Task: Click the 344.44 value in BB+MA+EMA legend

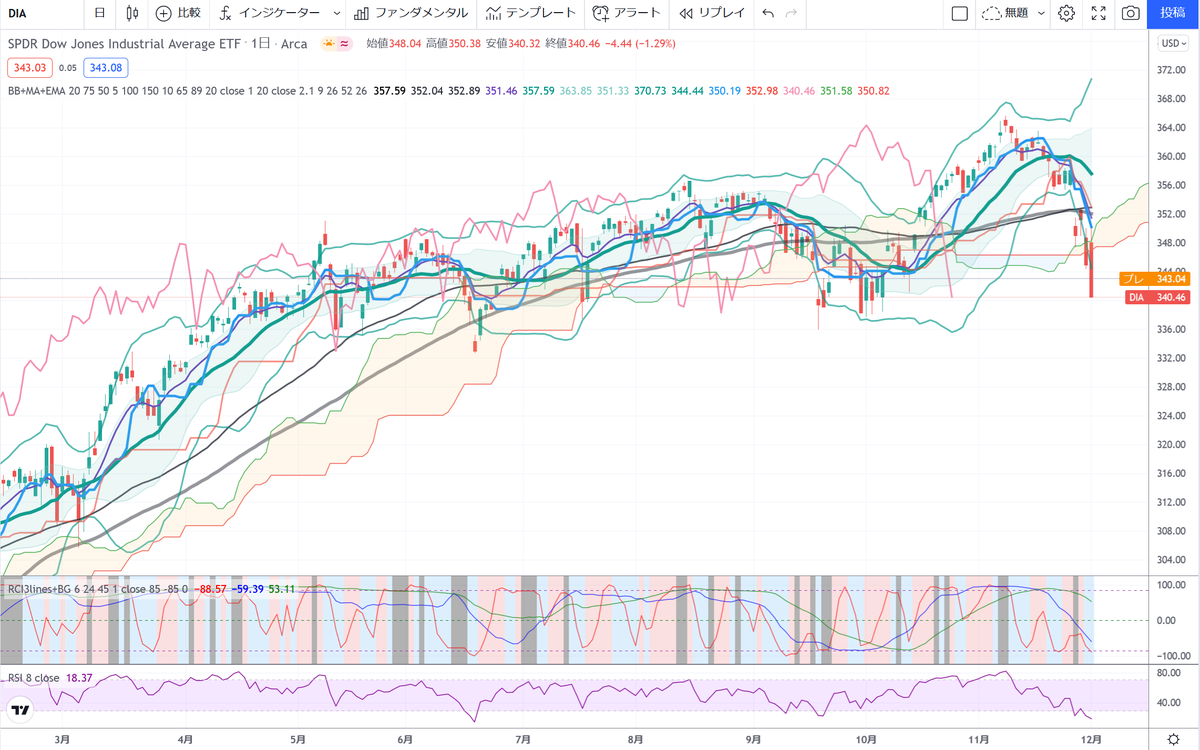Action: pos(689,91)
